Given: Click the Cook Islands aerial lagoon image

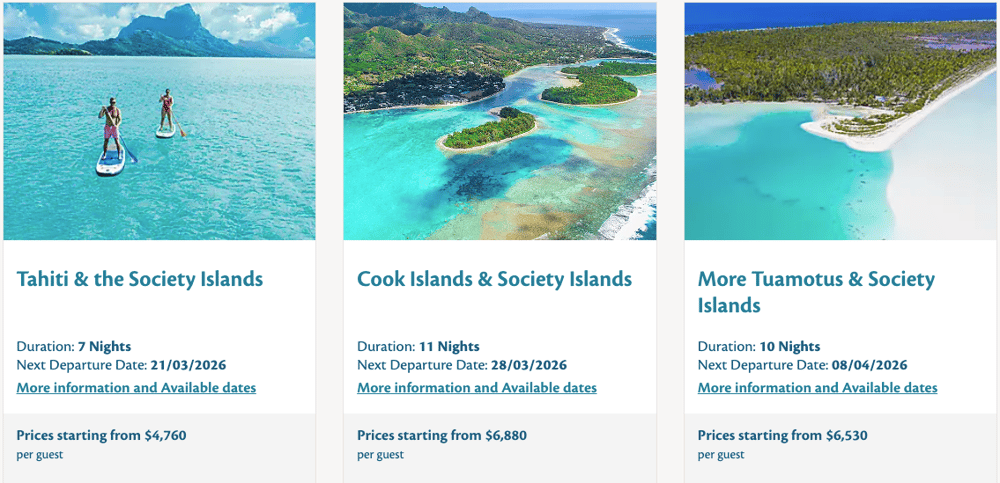Looking at the screenshot, I should pos(500,121).
